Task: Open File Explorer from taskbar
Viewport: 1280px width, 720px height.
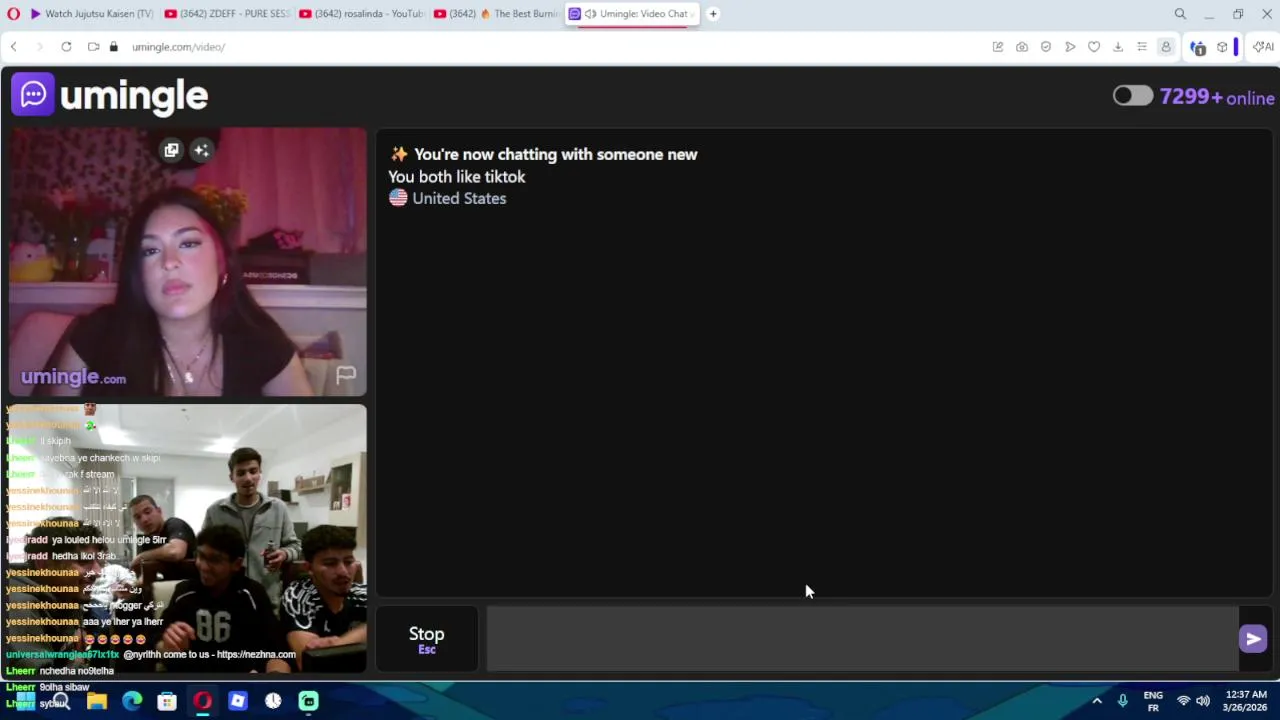Action: coord(96,701)
